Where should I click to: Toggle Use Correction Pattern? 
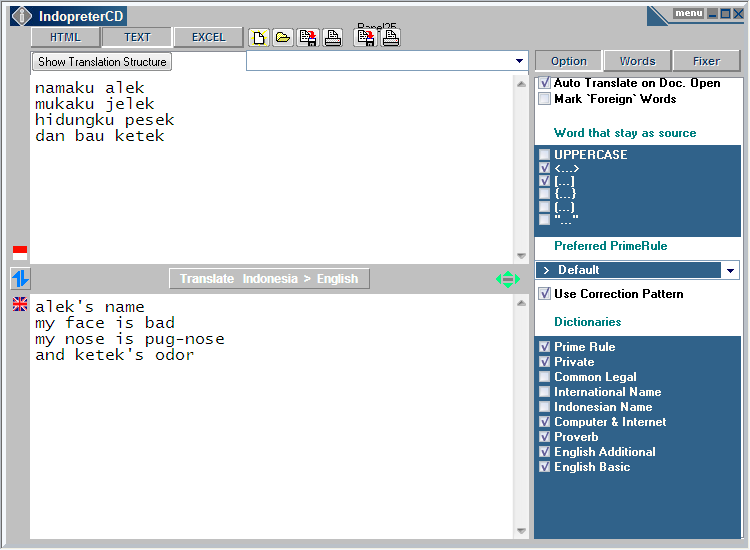coord(544,294)
